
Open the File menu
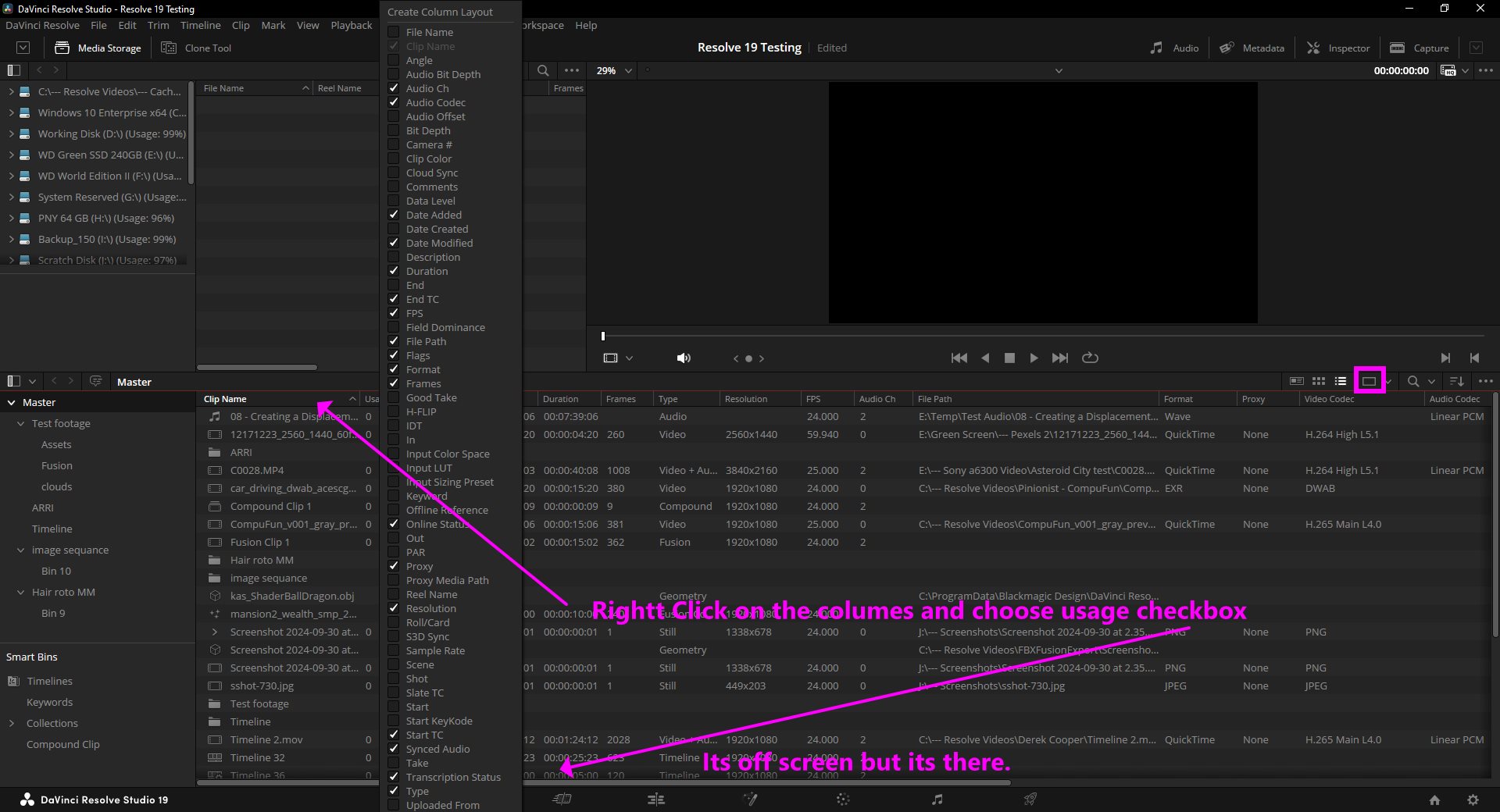(x=98, y=25)
